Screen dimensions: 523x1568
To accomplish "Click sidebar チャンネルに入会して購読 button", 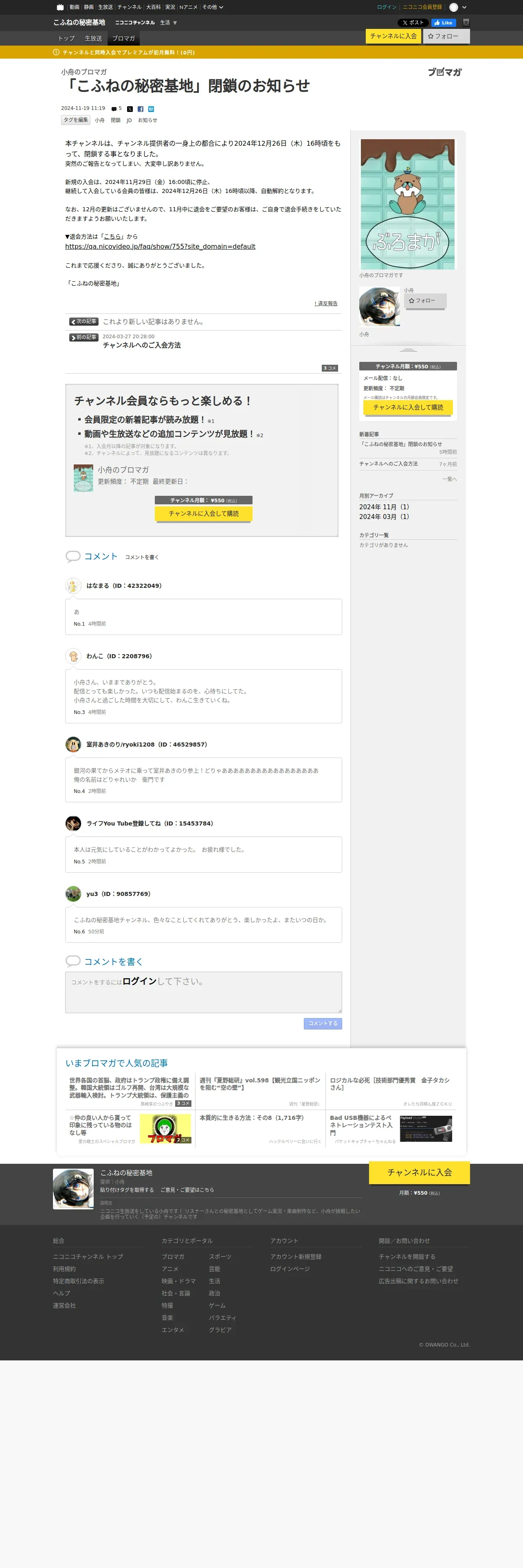I will point(408,407).
